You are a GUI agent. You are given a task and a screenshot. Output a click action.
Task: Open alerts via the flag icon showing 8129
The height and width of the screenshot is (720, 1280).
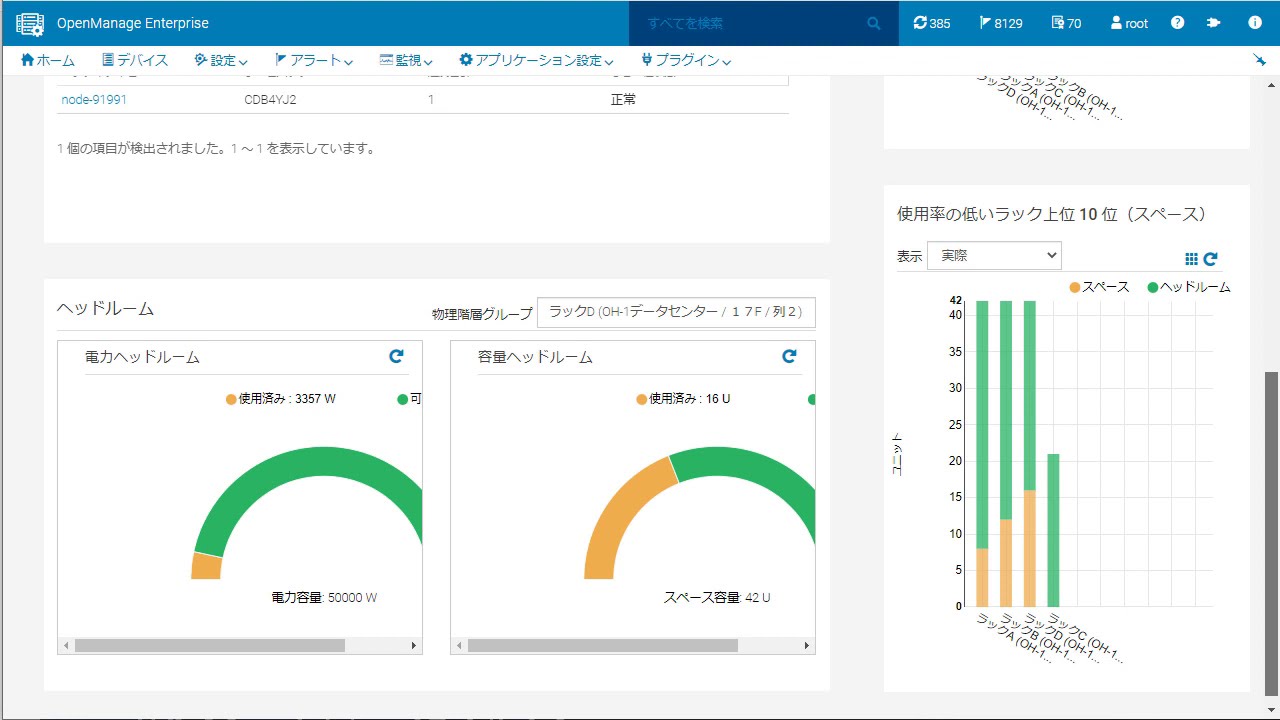click(1000, 23)
